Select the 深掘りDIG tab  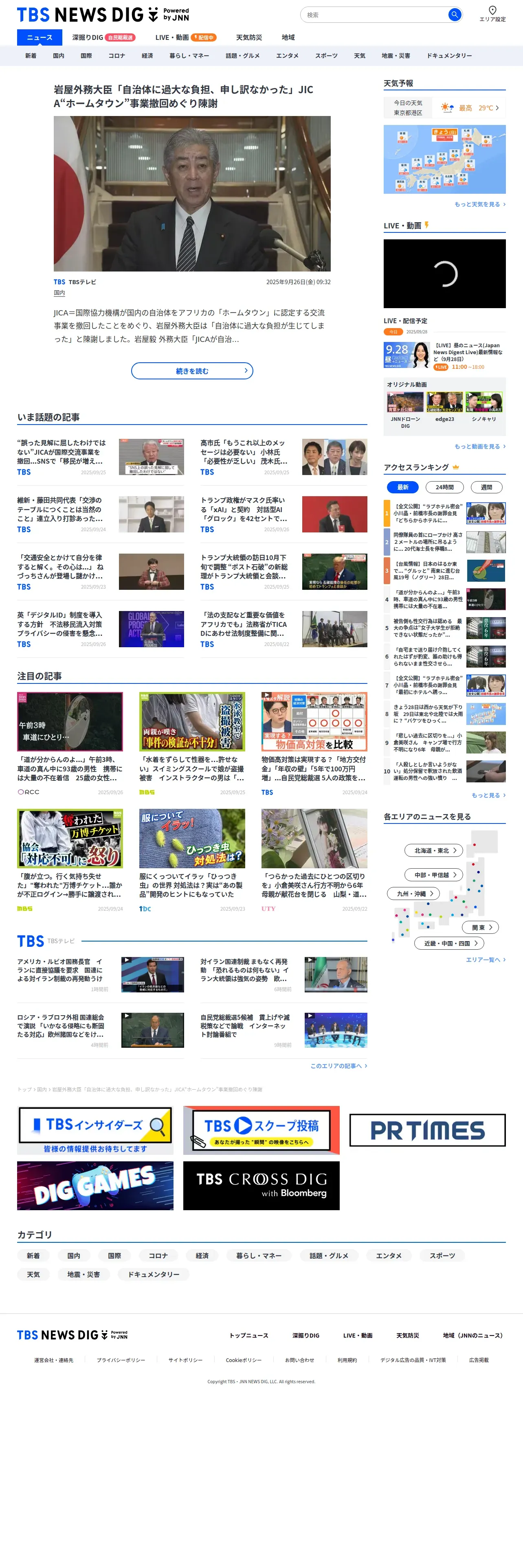[103, 38]
